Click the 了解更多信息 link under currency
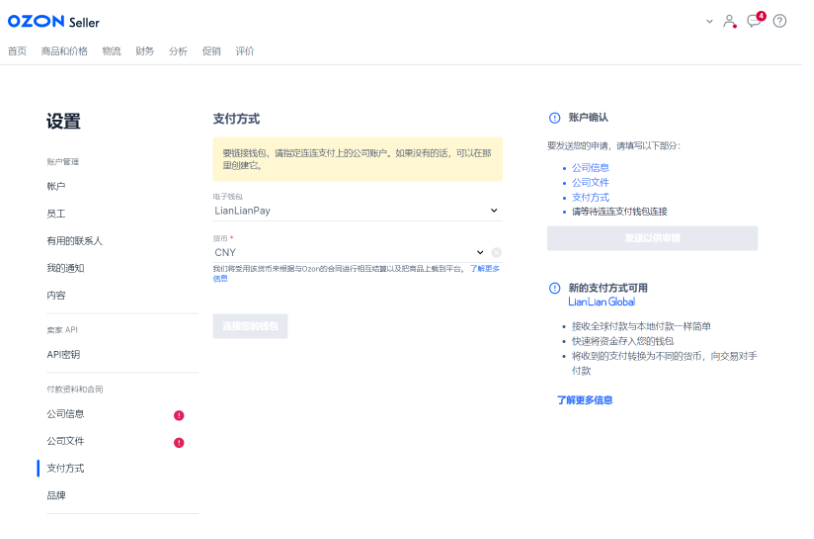 click(x=484, y=268)
